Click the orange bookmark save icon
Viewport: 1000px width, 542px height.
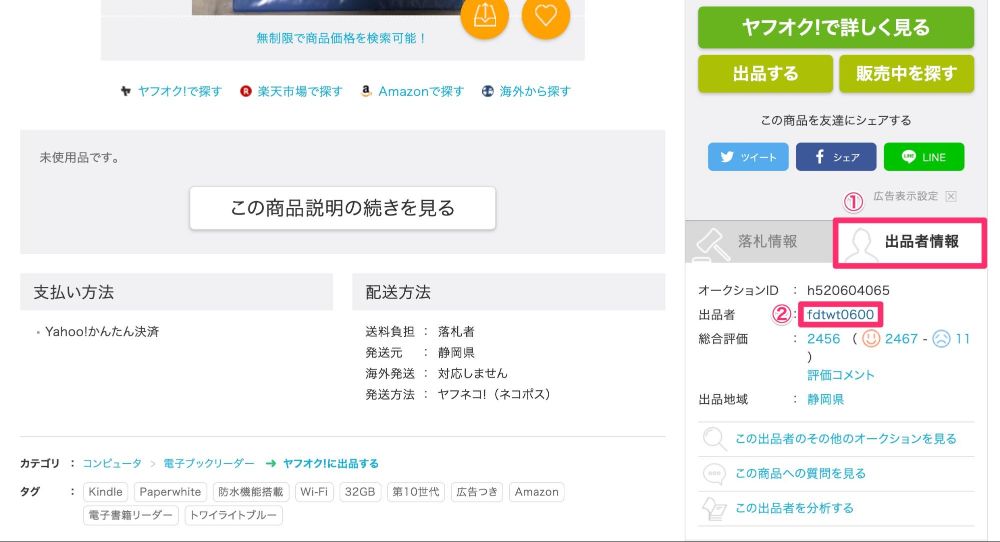coord(485,15)
